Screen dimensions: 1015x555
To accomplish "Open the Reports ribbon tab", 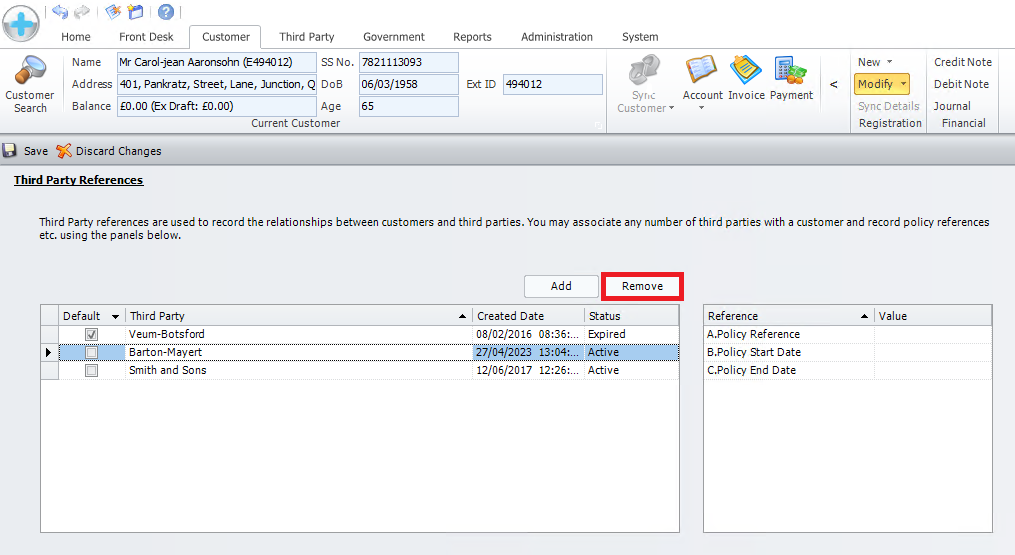I will [472, 37].
